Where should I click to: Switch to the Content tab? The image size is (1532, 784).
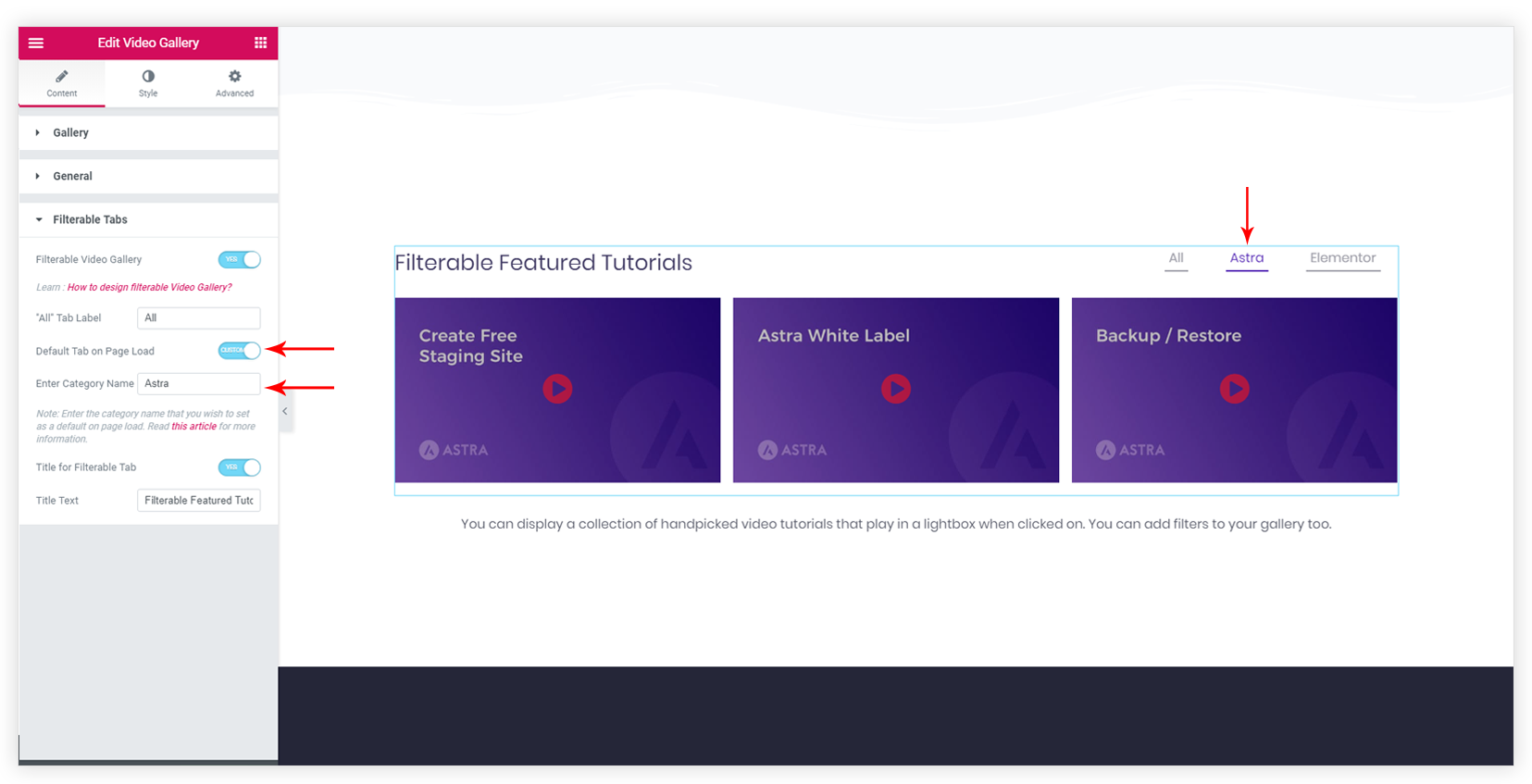point(62,83)
